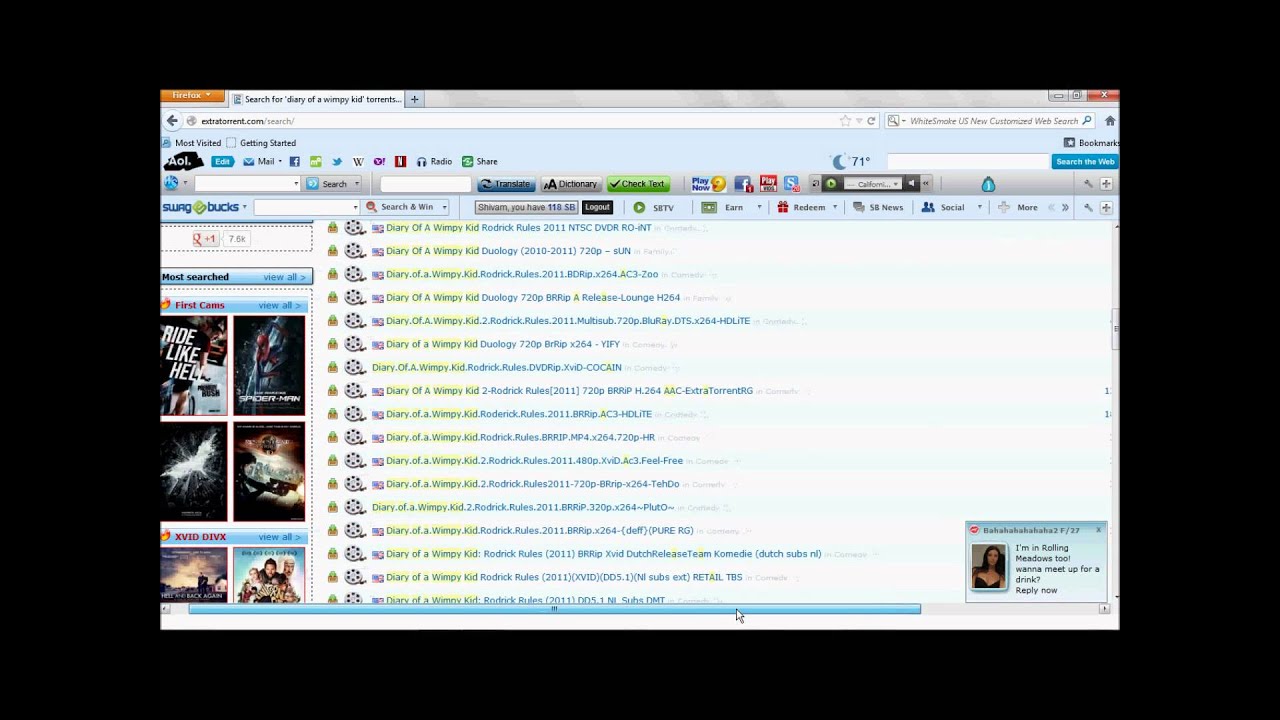Open the Redeem dropdown arrow
The width and height of the screenshot is (1280, 720).
click(x=835, y=208)
